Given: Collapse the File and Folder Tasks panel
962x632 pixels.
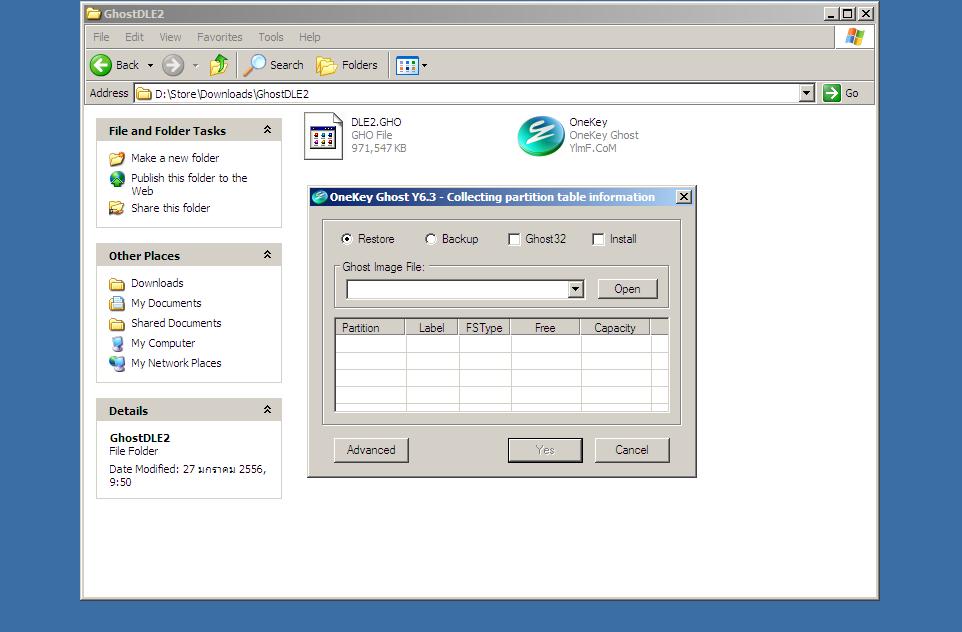Looking at the screenshot, I should click(267, 129).
